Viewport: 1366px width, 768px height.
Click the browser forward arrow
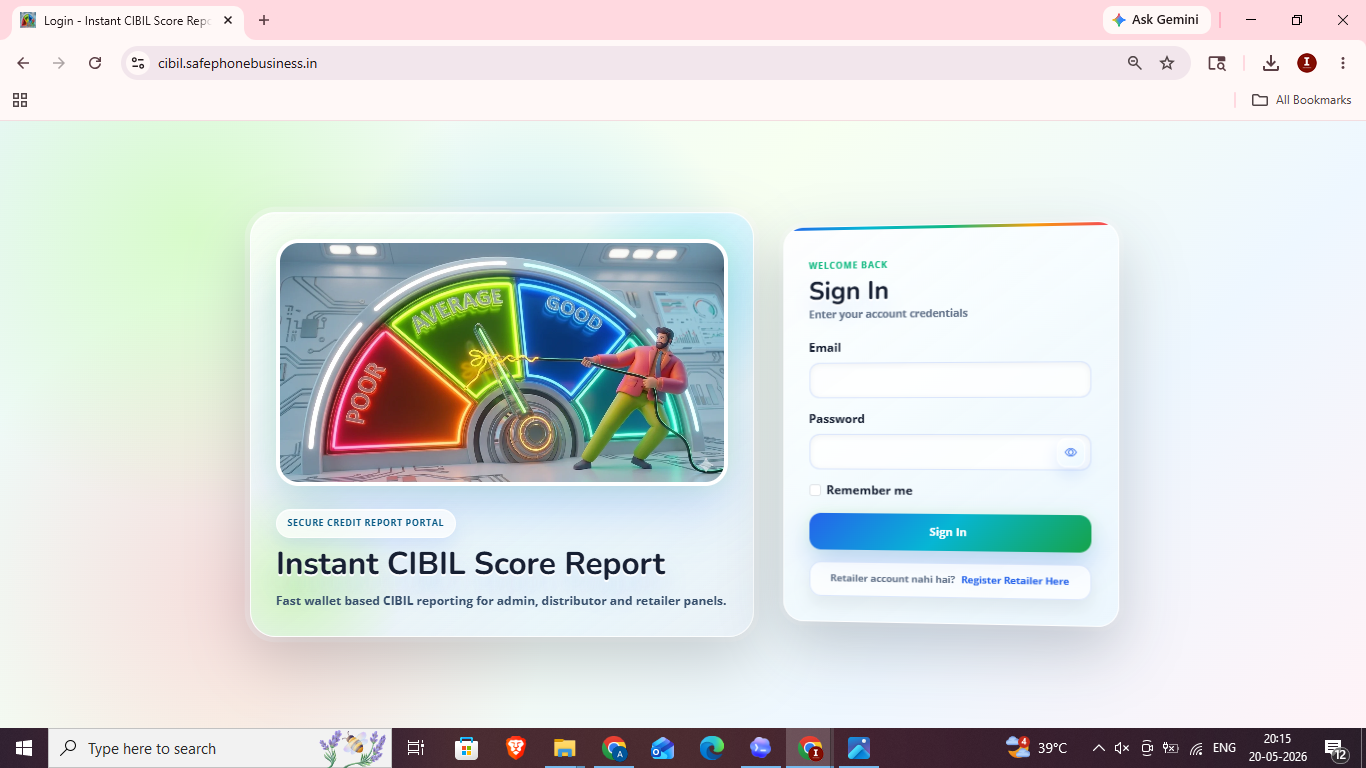pos(59,63)
